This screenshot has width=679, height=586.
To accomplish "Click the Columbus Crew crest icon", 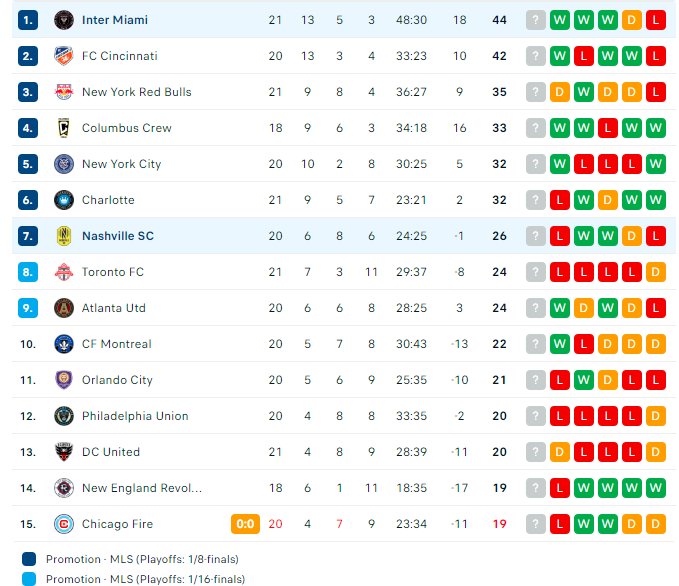I will pyautogui.click(x=63, y=128).
